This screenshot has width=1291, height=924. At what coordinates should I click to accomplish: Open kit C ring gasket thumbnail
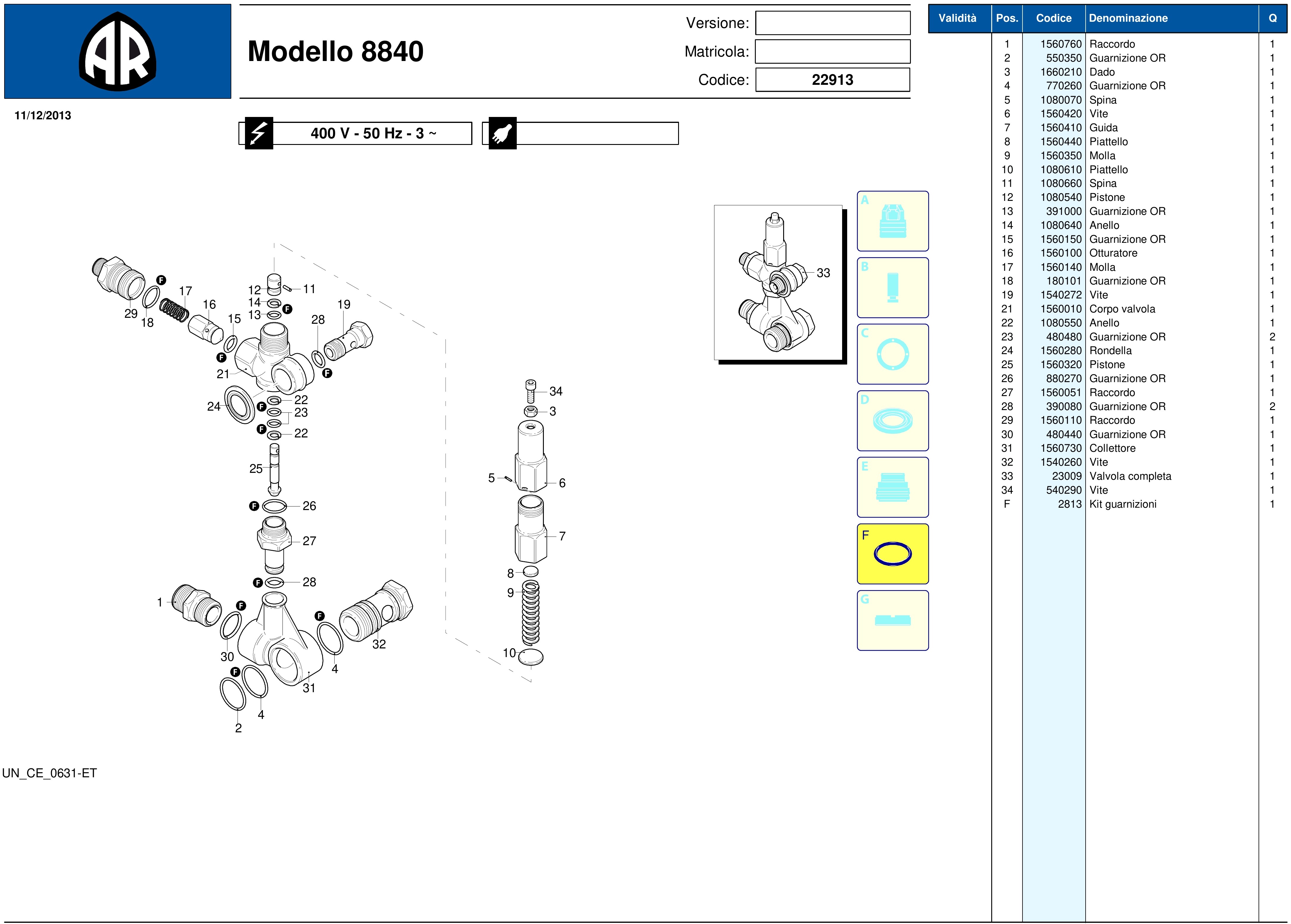click(892, 354)
